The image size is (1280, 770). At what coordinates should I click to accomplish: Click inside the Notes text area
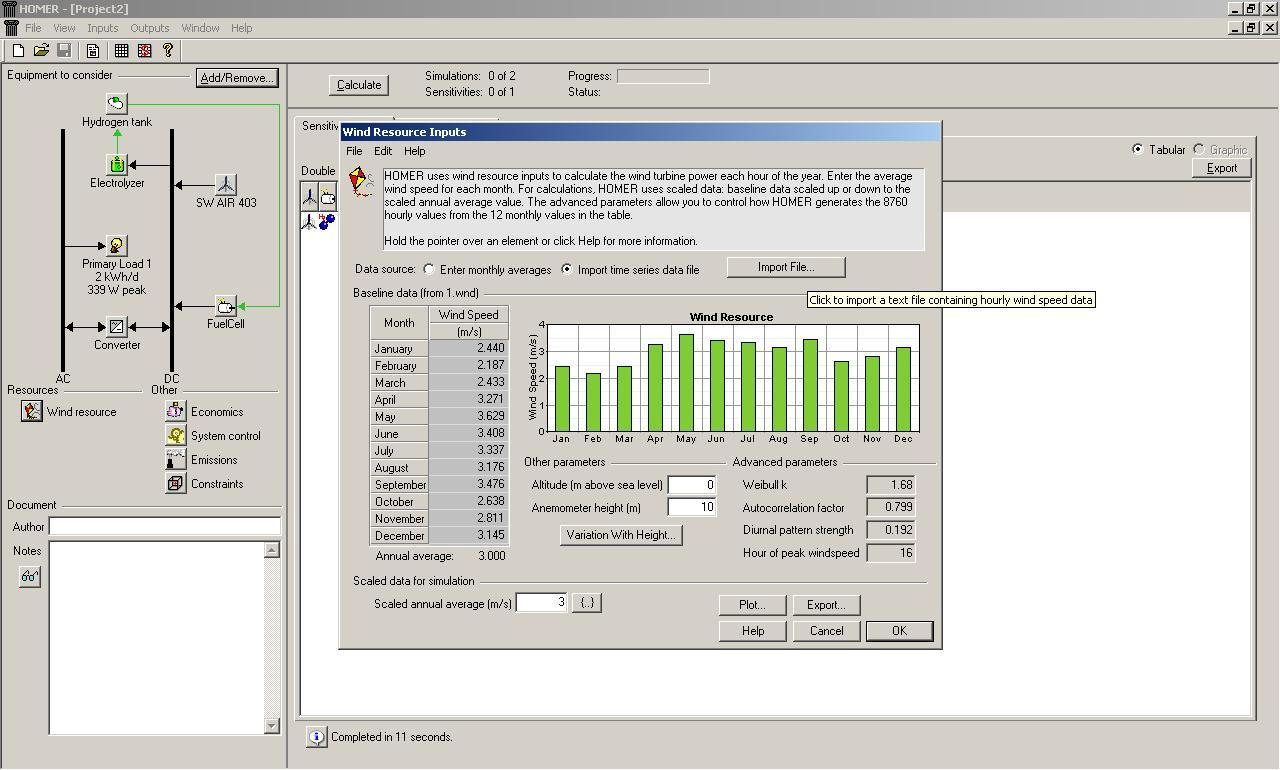point(157,638)
